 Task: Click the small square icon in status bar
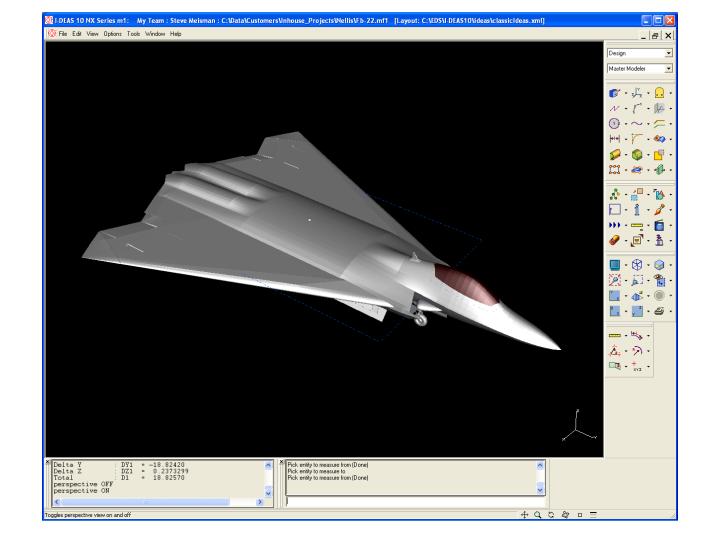click(x=579, y=515)
